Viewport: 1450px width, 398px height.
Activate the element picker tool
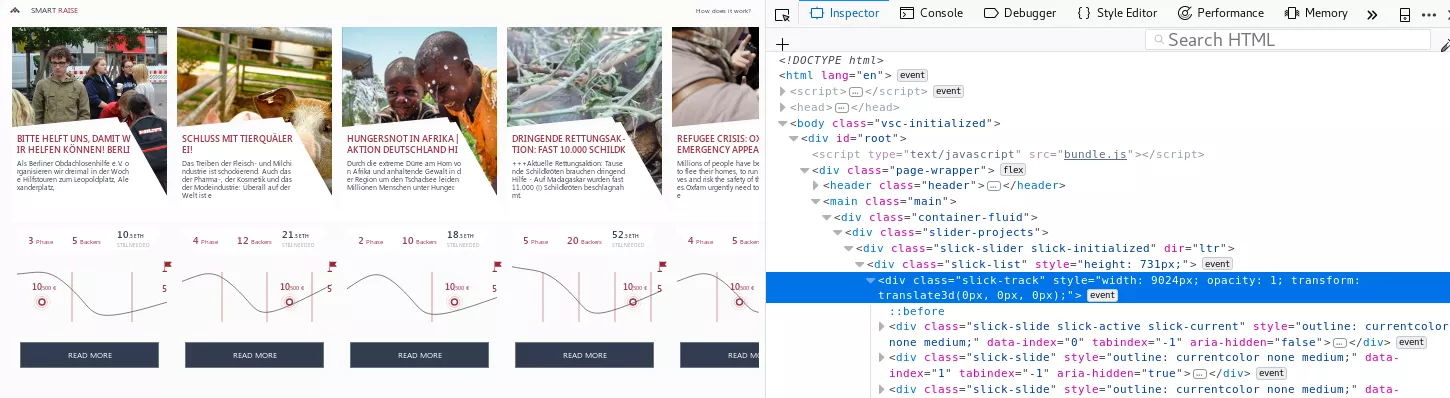[782, 14]
